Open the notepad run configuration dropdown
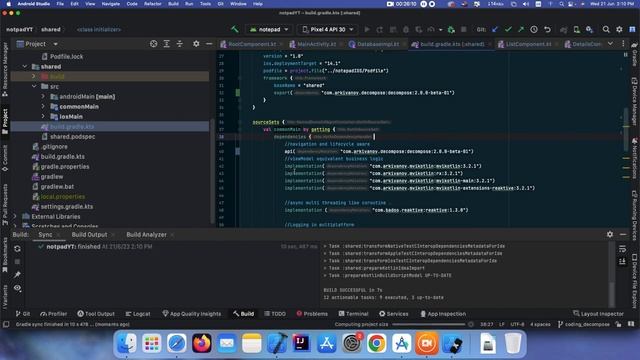Viewport: 640px width, 360px height. [x=269, y=29]
